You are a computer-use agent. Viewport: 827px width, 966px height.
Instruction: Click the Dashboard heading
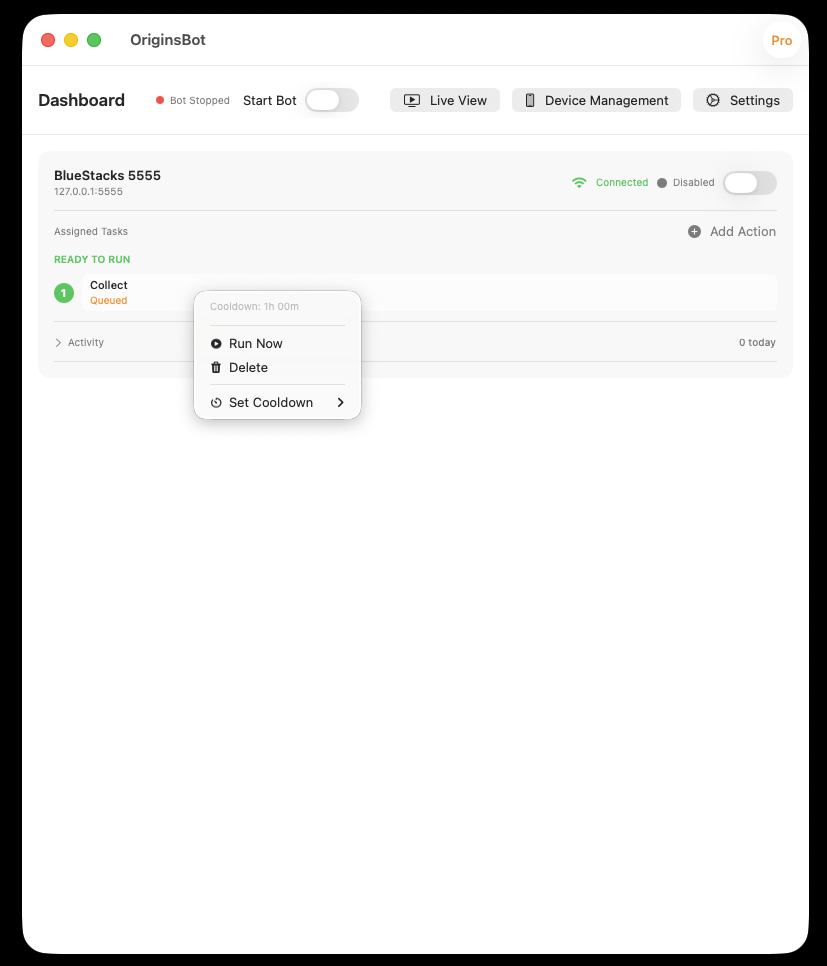[x=81, y=100]
